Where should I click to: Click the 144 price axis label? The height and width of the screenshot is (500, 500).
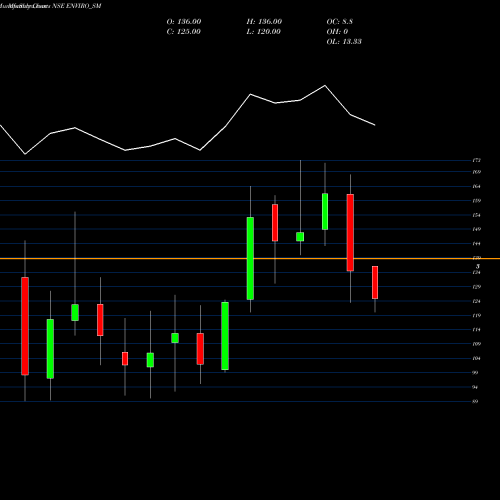pos(477,244)
